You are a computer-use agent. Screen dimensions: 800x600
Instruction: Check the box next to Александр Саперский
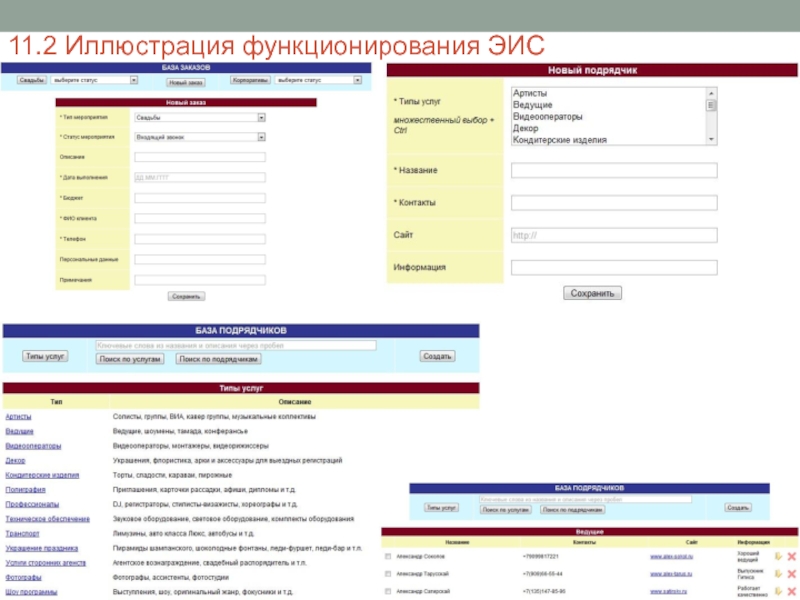click(x=388, y=592)
